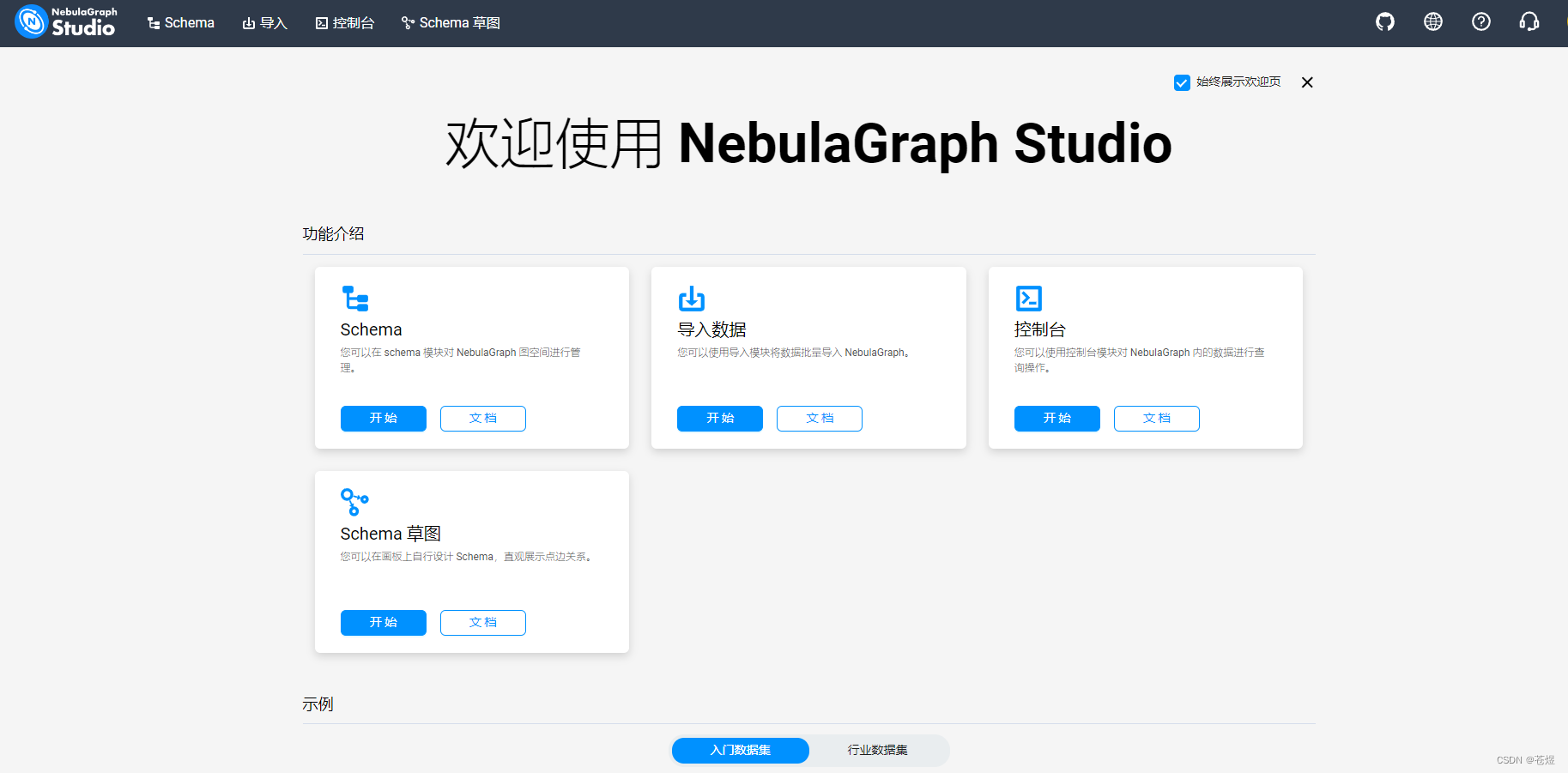Open 文档 on the Schema 草图 card
Screen dimensions: 1568x773
483,623
